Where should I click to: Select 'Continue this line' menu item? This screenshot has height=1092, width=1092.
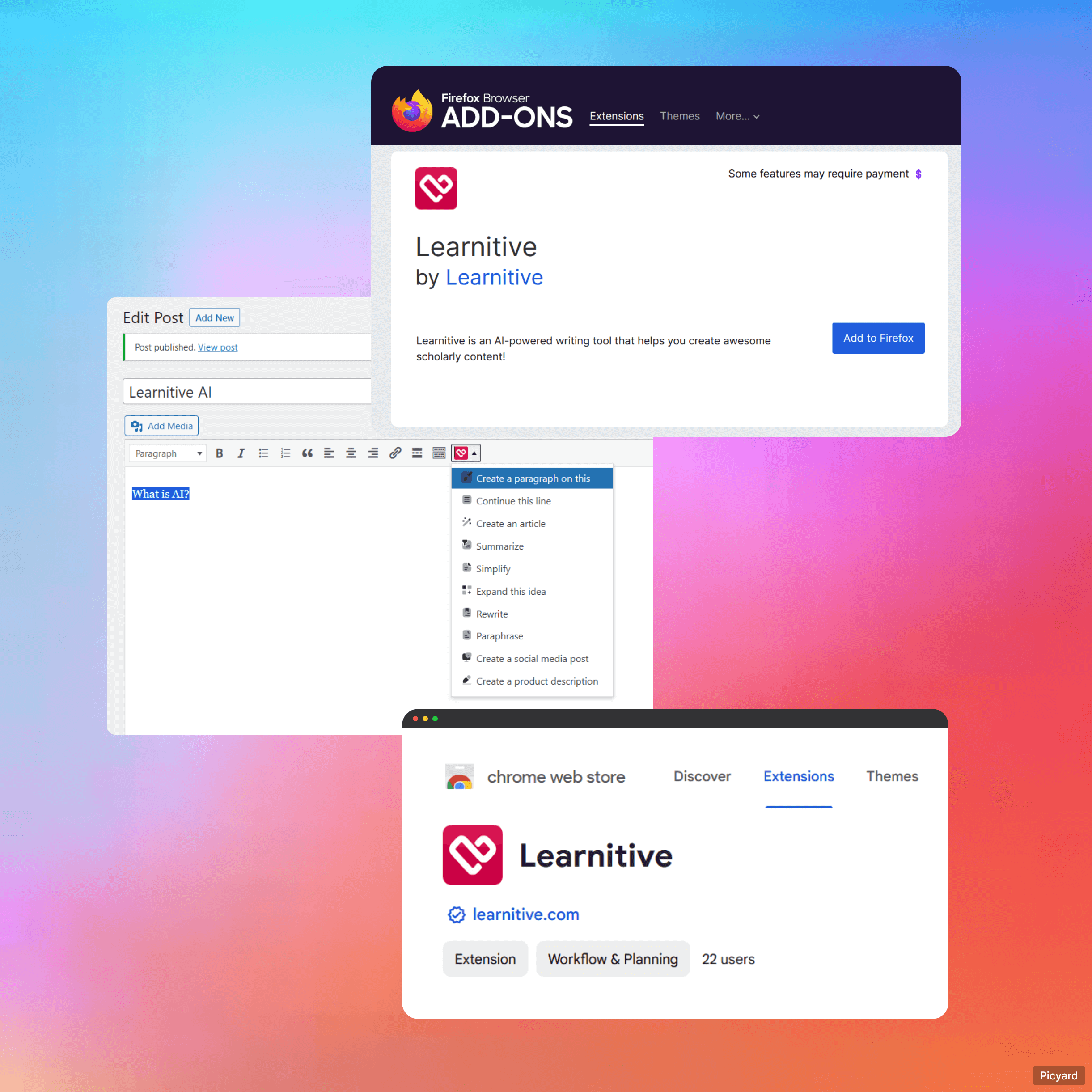pyautogui.click(x=532, y=501)
